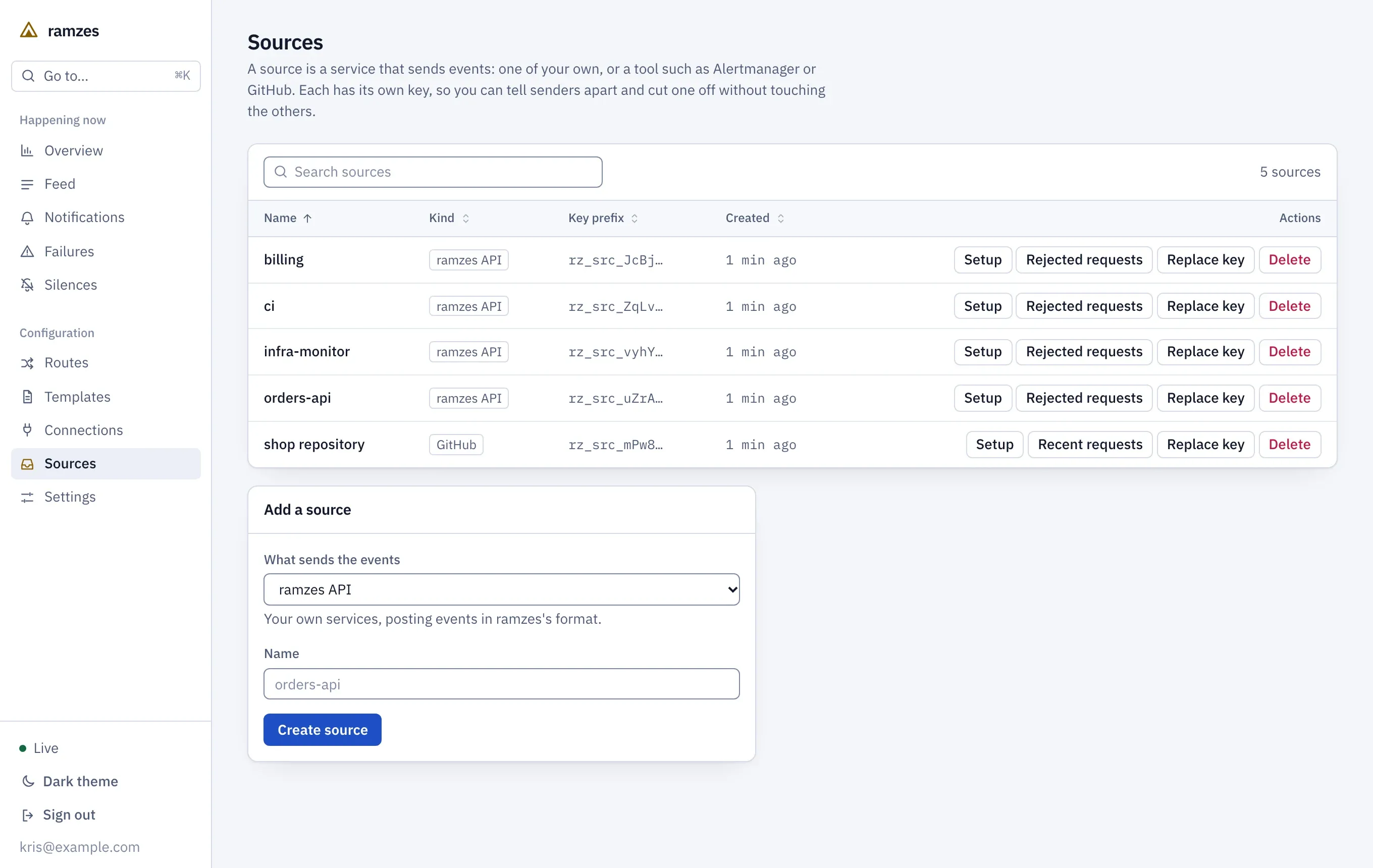Image resolution: width=1373 pixels, height=868 pixels.
Task: Click the Sources inbox icon in sidebar
Action: click(27, 464)
